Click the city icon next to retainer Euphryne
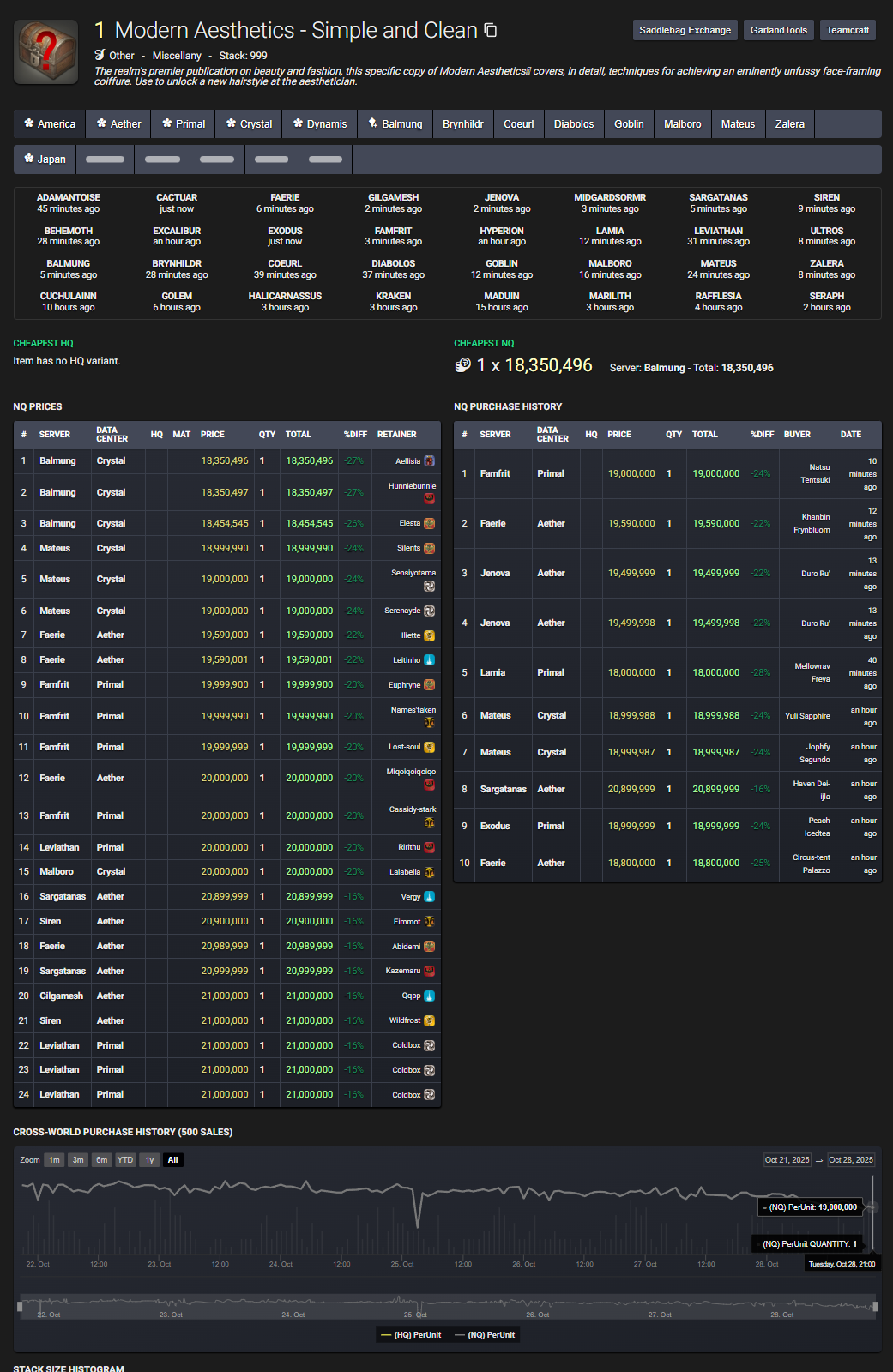 tap(430, 685)
